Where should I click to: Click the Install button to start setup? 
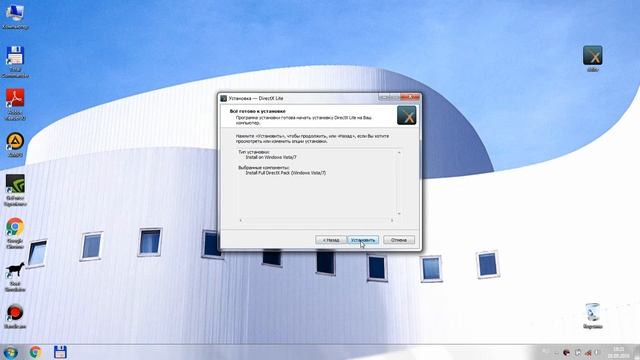click(x=363, y=240)
